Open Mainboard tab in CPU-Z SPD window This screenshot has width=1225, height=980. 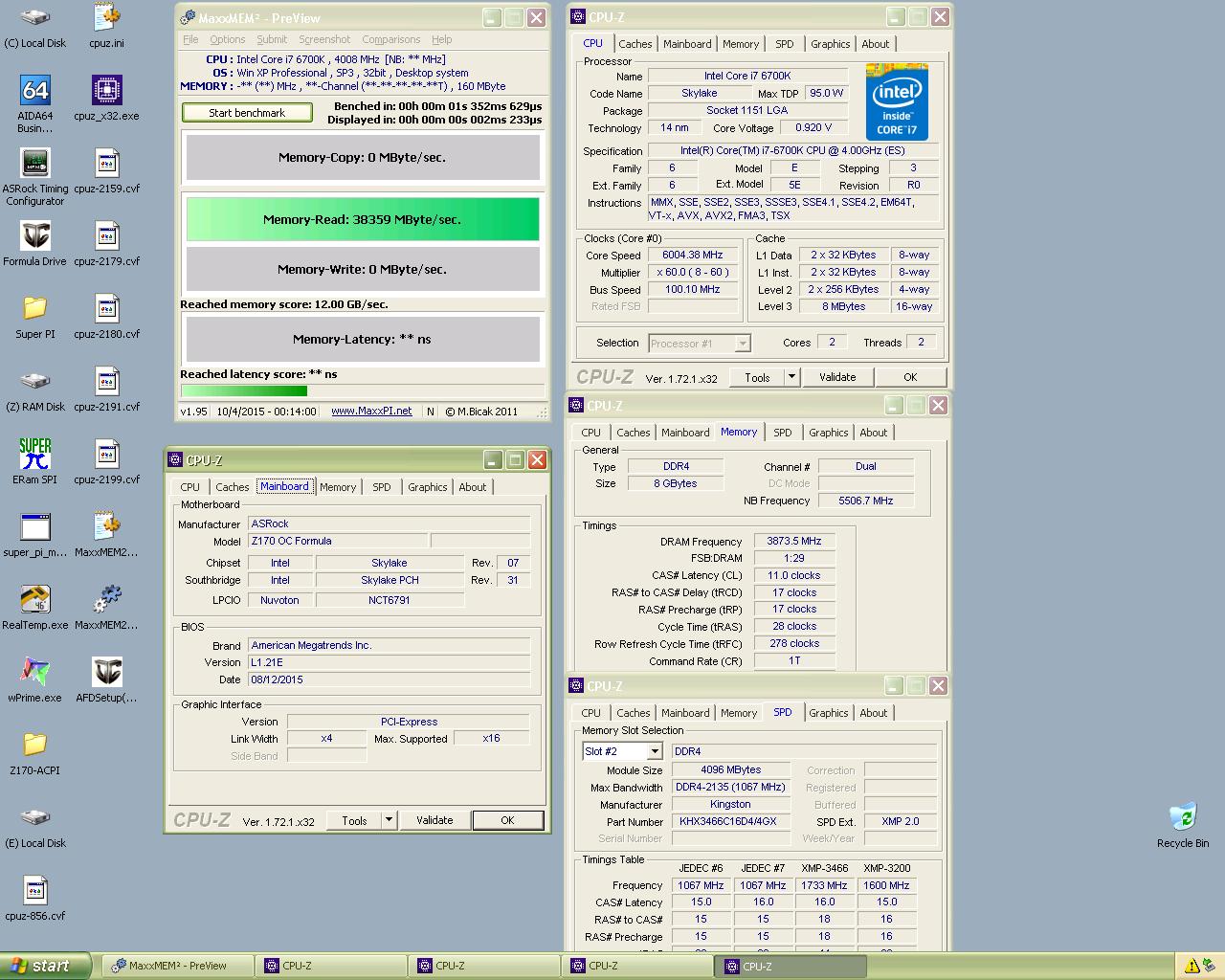685,713
